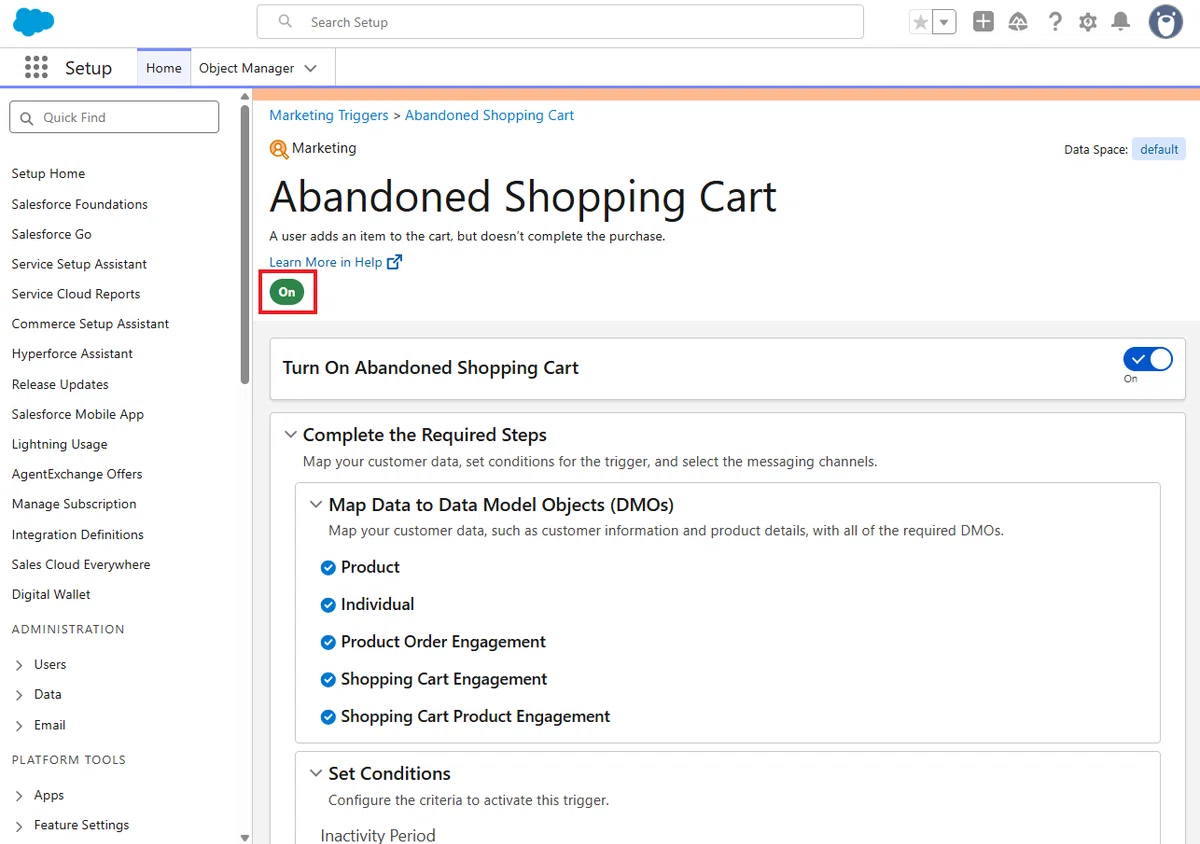Click the Product Order Engagement checkmark icon
The image size is (1200, 844).
328,643
